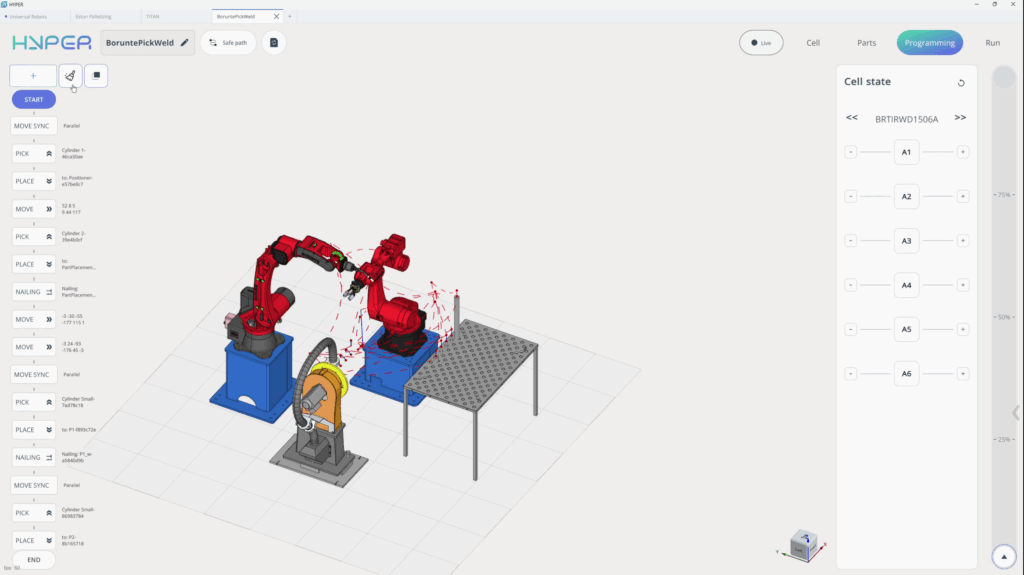Click the 3D view orientation cube
The height and width of the screenshot is (575, 1024).
point(803,545)
